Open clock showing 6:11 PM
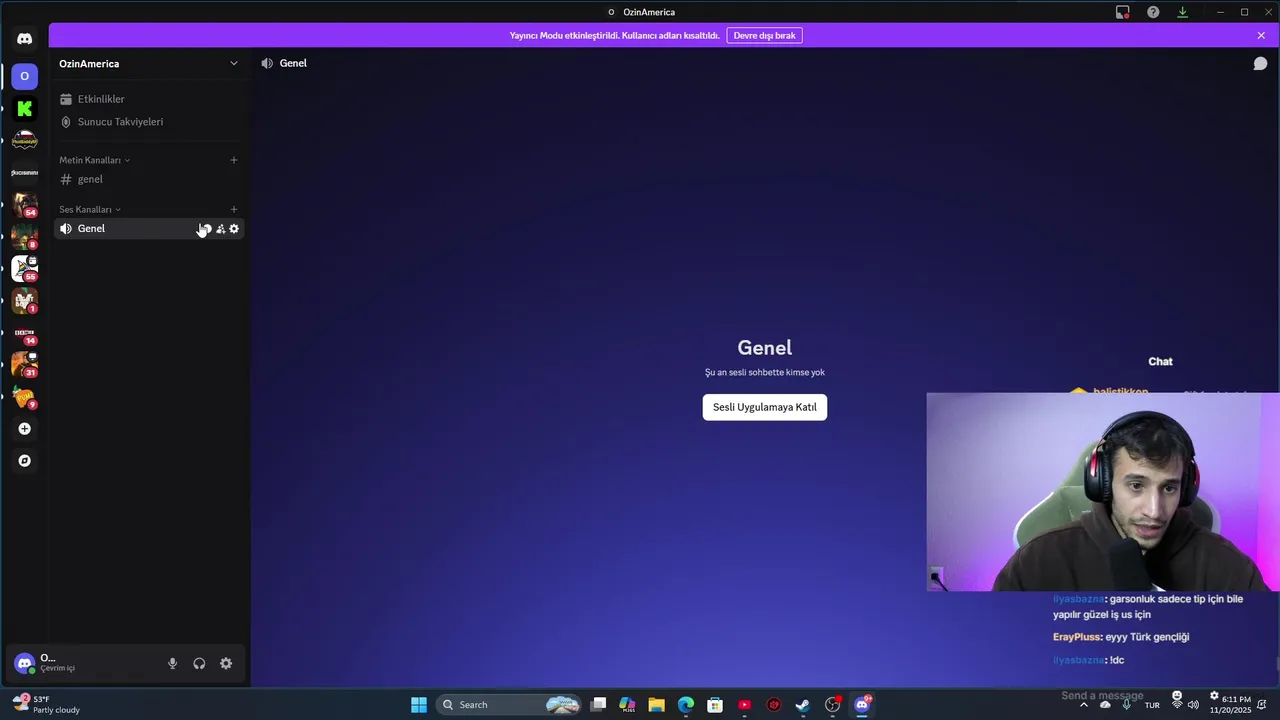Viewport: 1280px width, 720px height. 1230,705
